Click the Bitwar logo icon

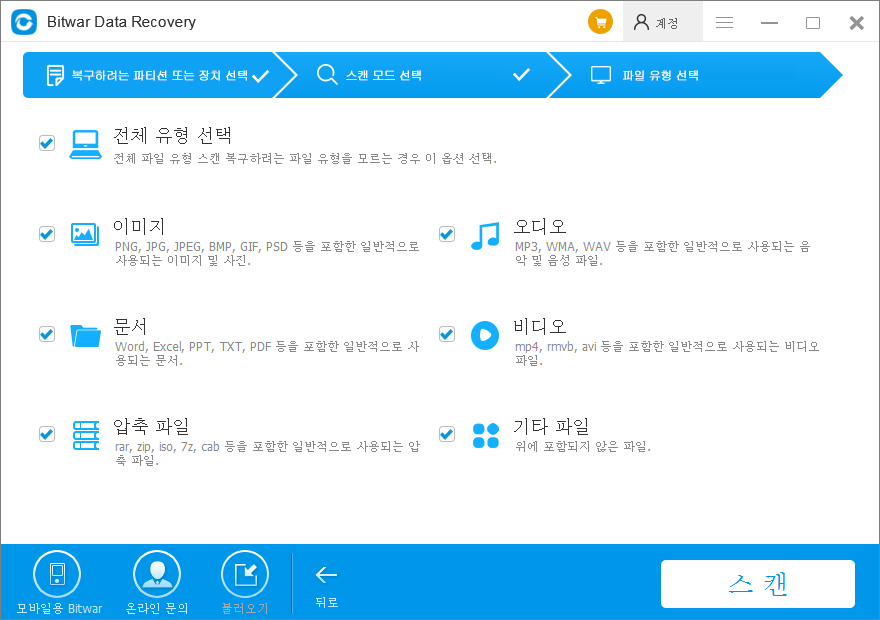[x=24, y=21]
